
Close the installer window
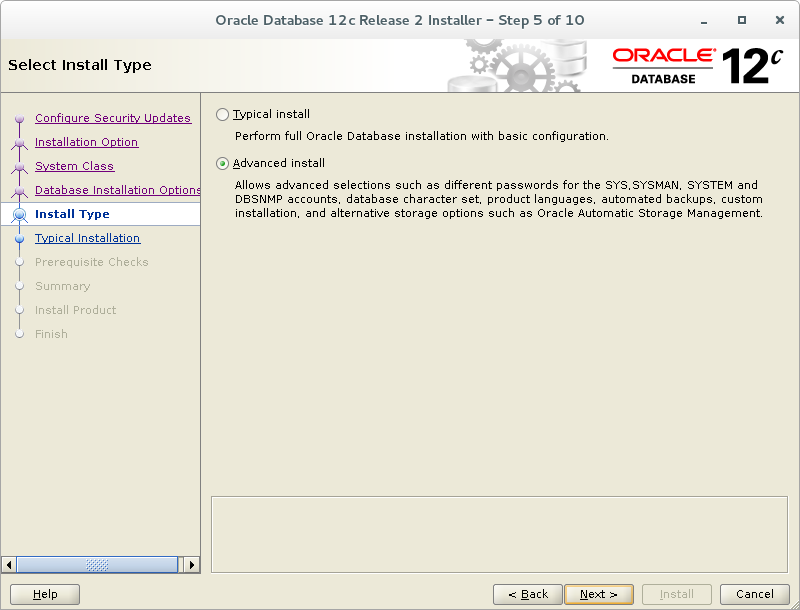pos(780,20)
